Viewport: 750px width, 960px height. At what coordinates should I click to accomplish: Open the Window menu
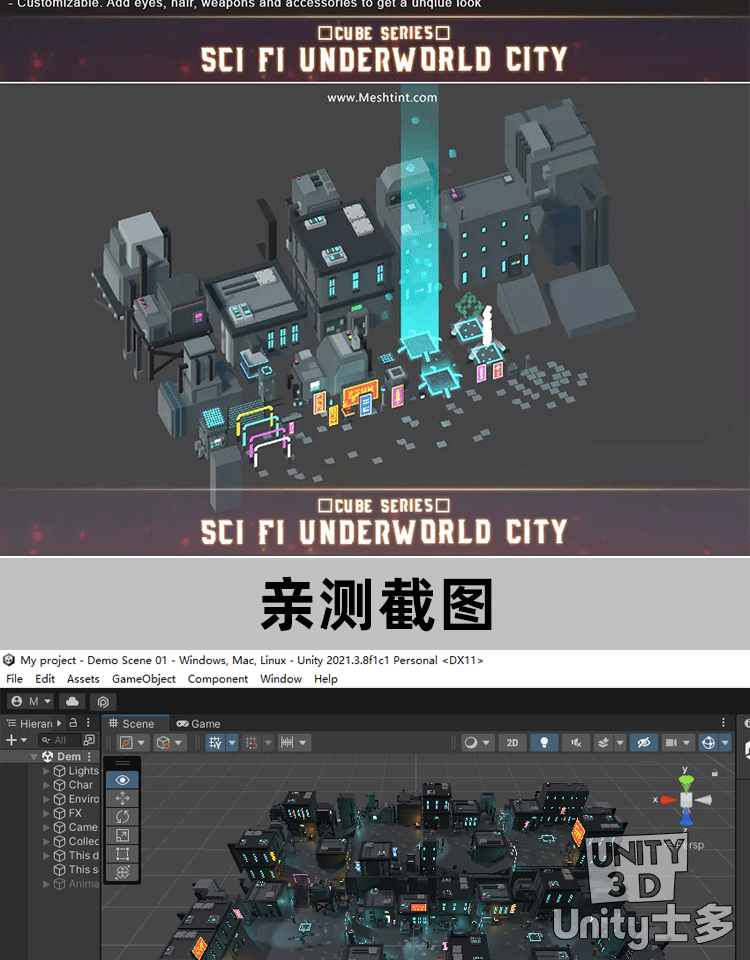(x=281, y=679)
